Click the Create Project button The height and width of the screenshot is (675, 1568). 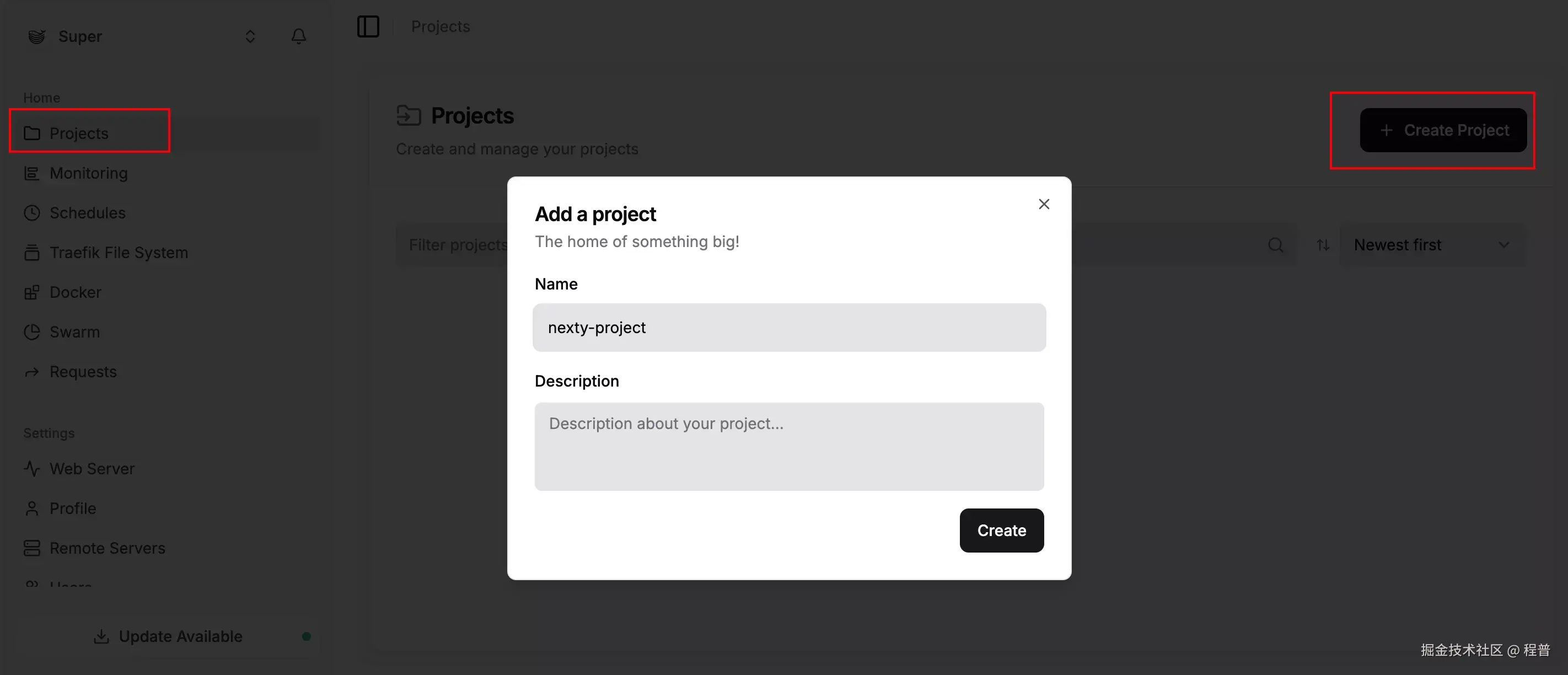1443,130
